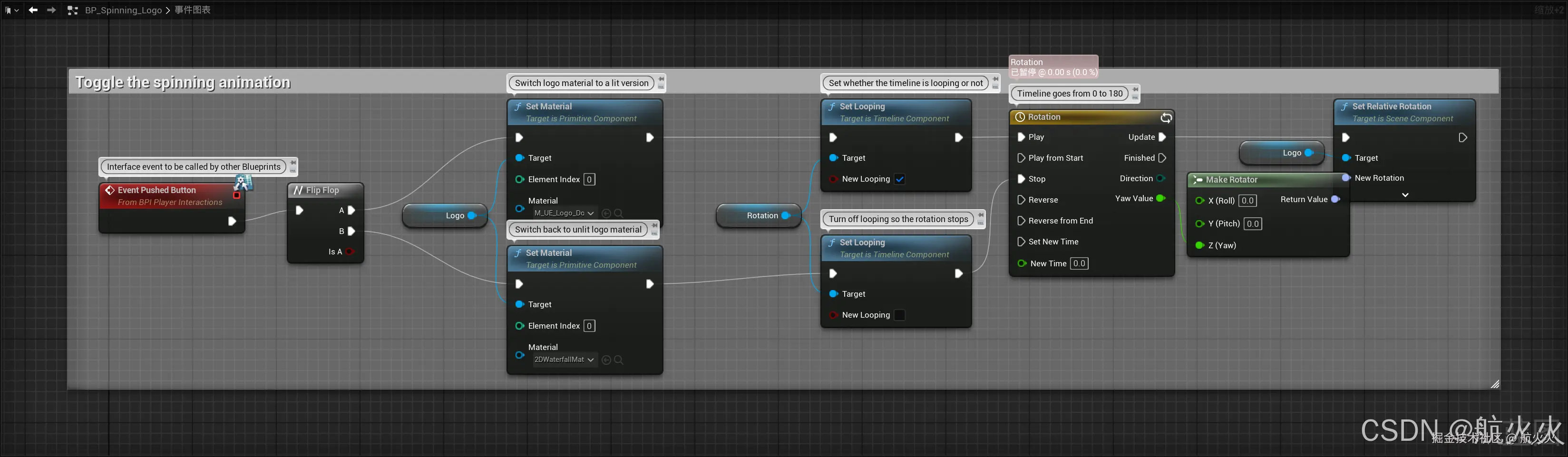Browse to 2DWaterfallMat in content browser

click(618, 360)
